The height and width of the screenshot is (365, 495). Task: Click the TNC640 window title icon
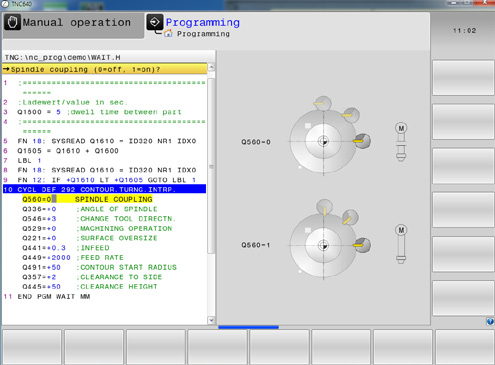tap(5, 4)
